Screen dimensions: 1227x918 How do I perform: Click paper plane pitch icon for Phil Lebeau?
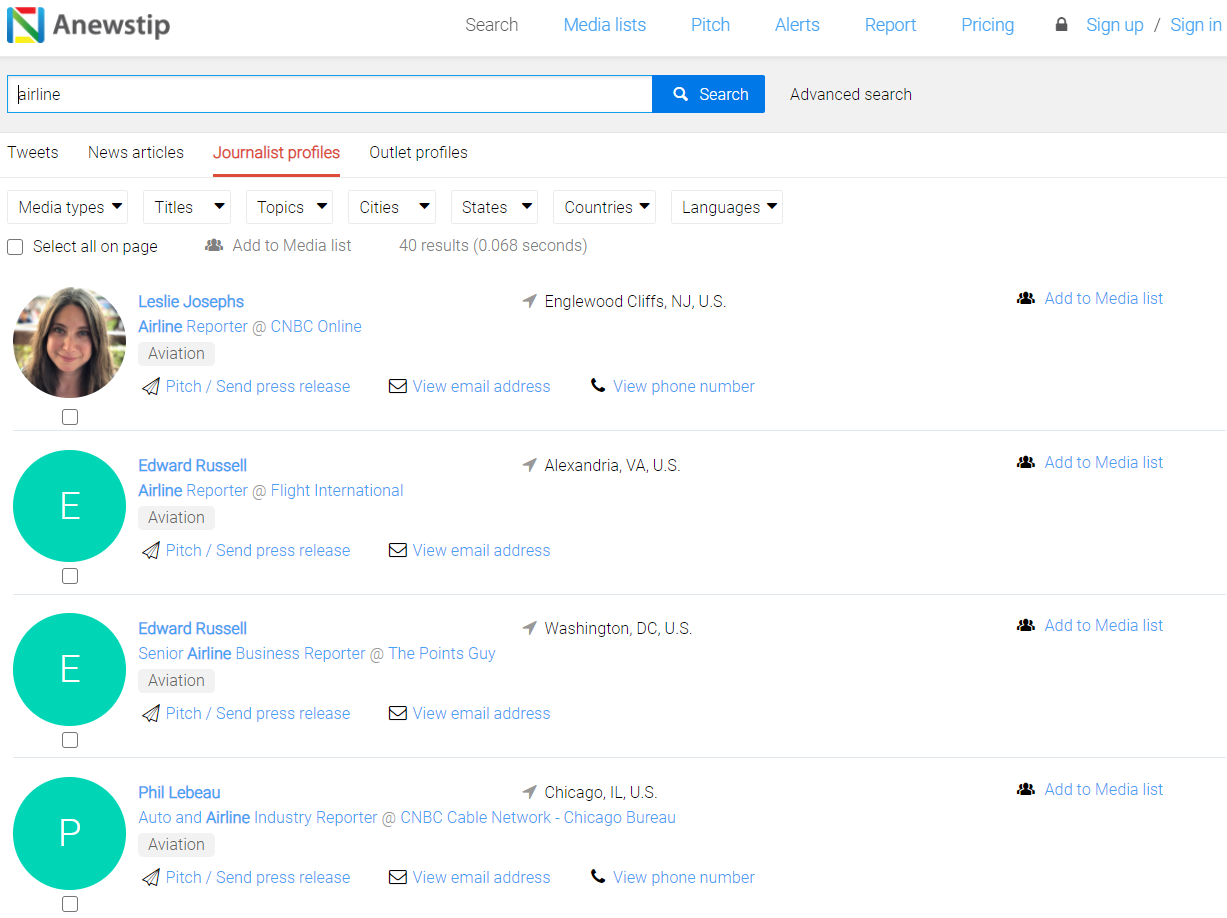click(151, 877)
